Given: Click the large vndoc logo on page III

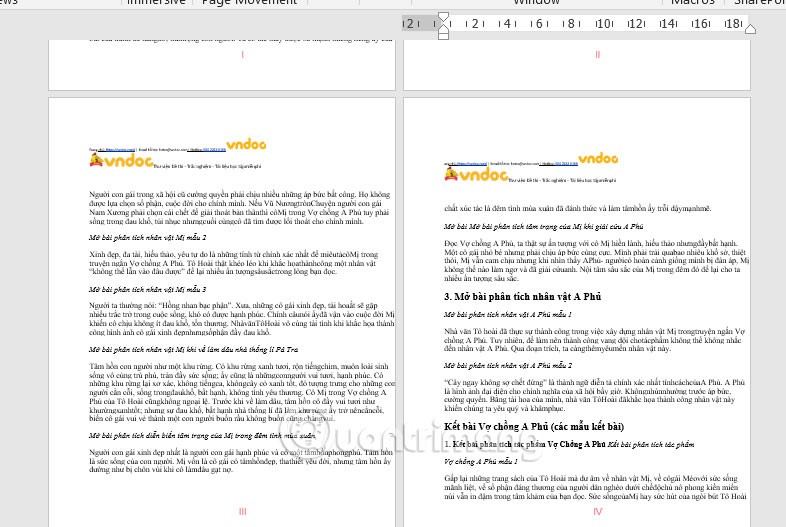Looking at the screenshot, I should [121, 160].
